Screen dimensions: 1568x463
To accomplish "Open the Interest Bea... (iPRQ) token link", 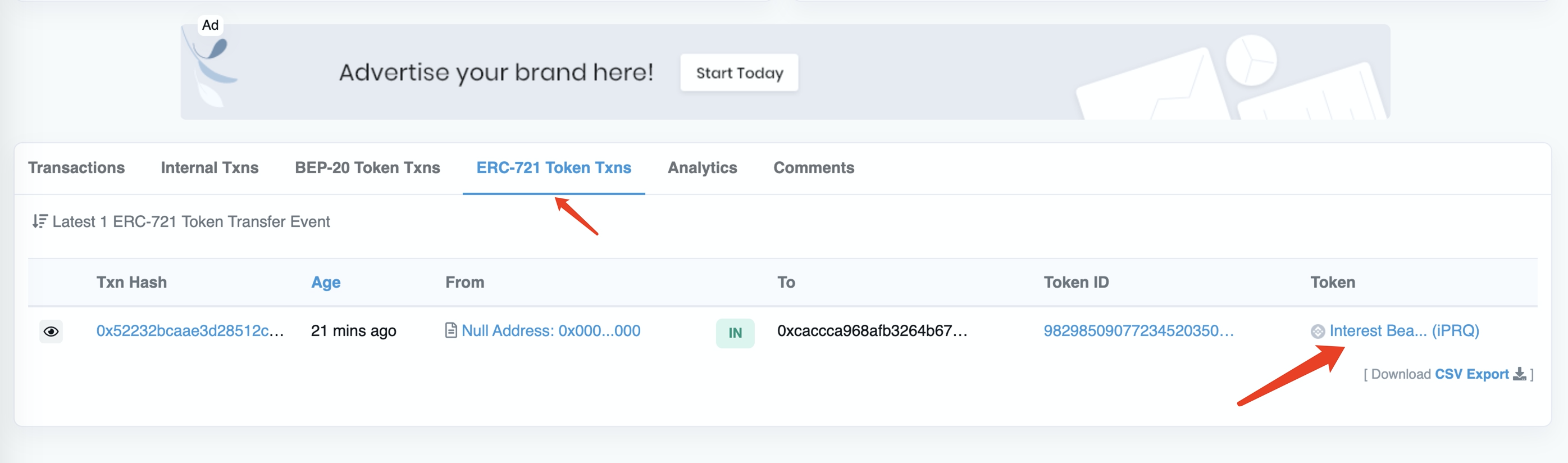I will pos(1403,331).
